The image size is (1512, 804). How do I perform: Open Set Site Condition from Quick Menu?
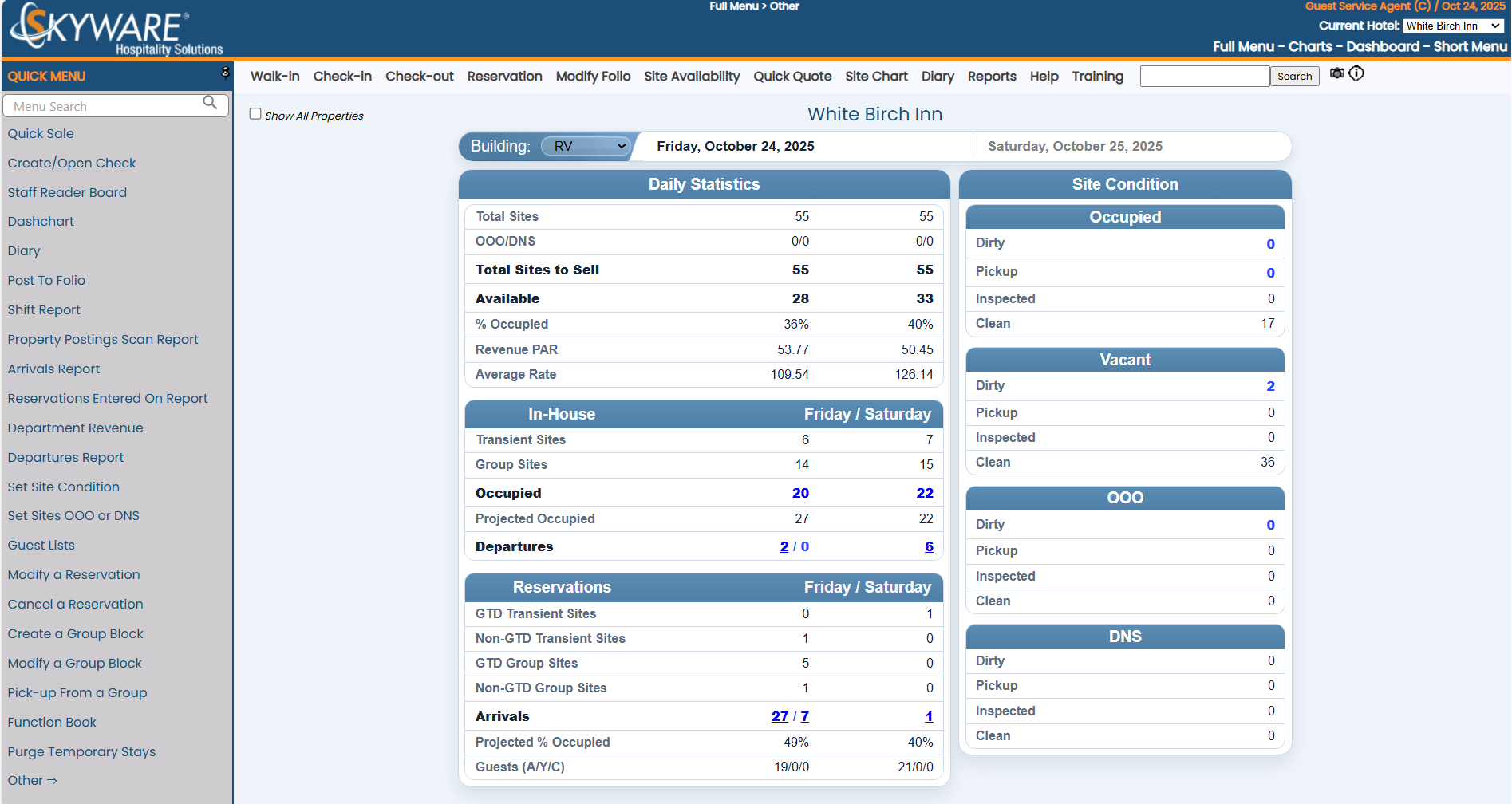point(63,487)
